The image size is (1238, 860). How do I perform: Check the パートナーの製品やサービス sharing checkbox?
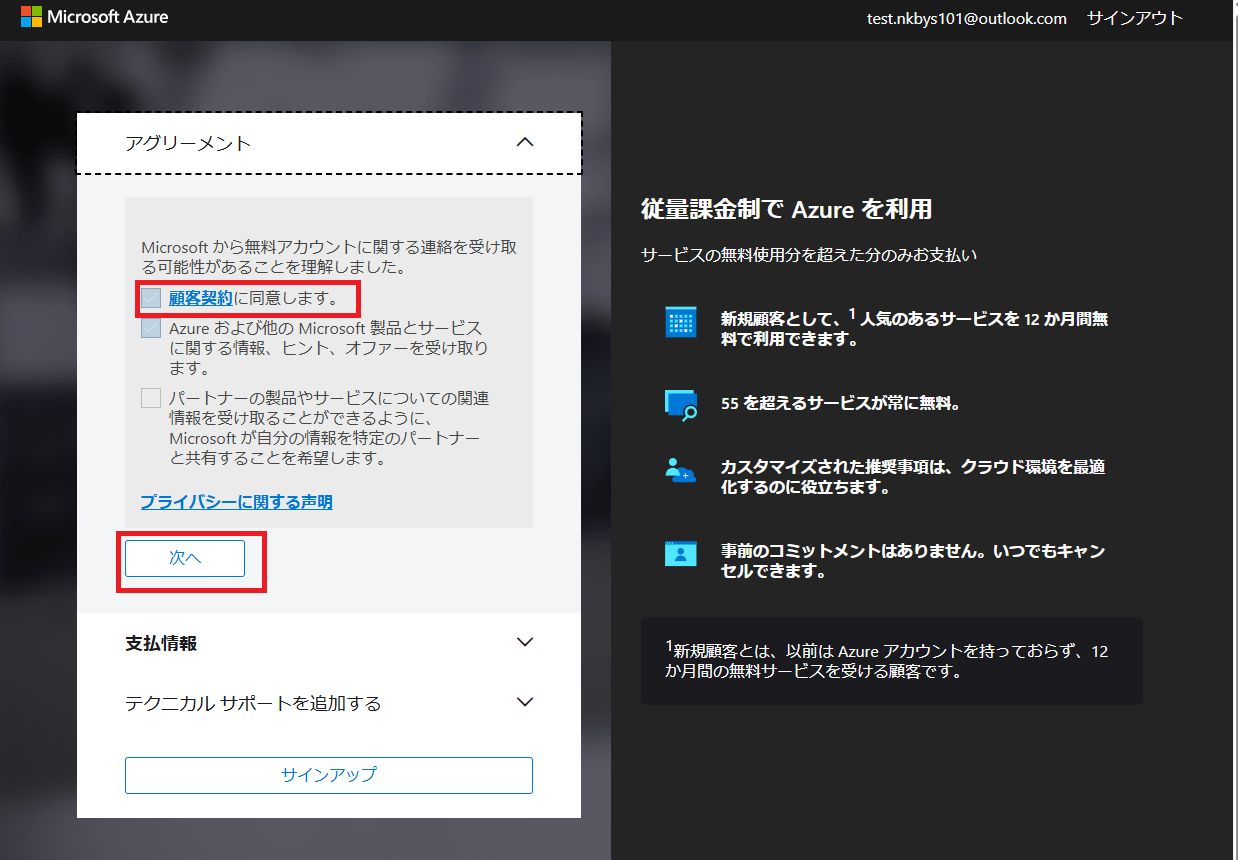pyautogui.click(x=151, y=398)
